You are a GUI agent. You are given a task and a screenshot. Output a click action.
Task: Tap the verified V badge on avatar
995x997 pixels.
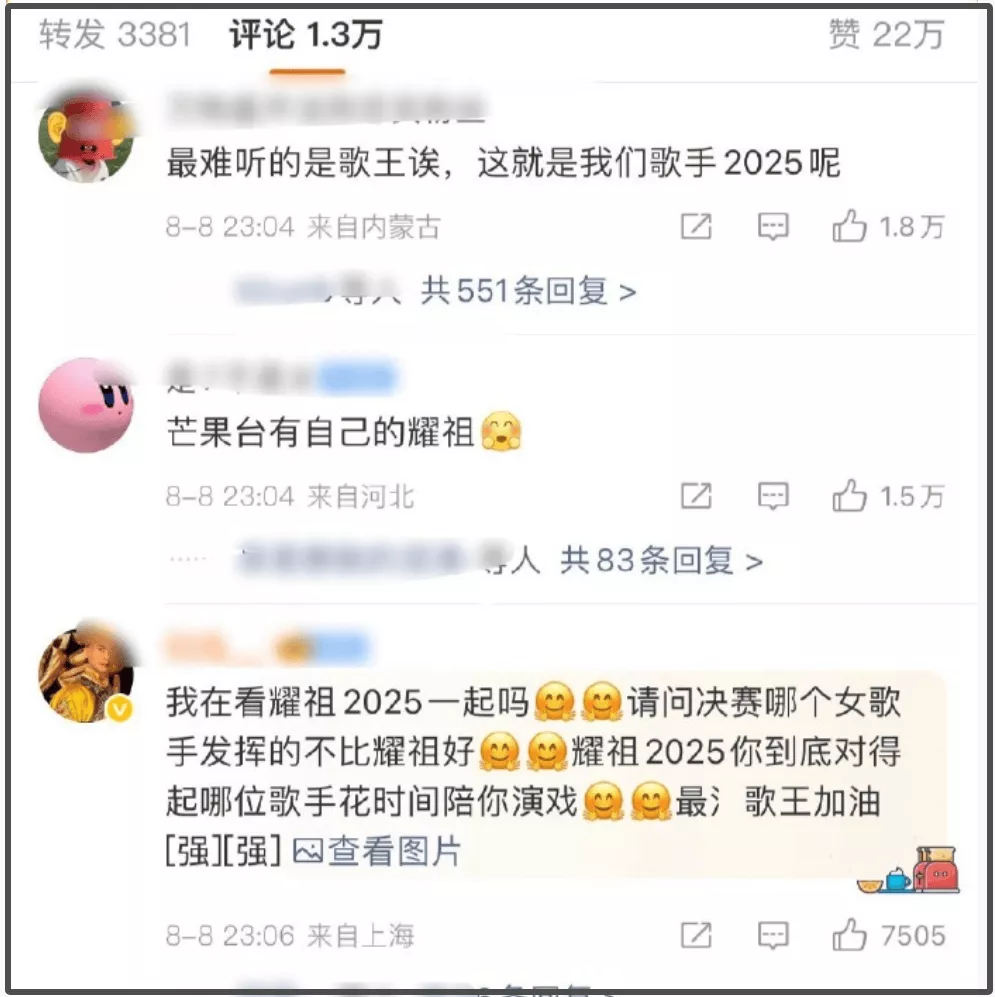(120, 708)
